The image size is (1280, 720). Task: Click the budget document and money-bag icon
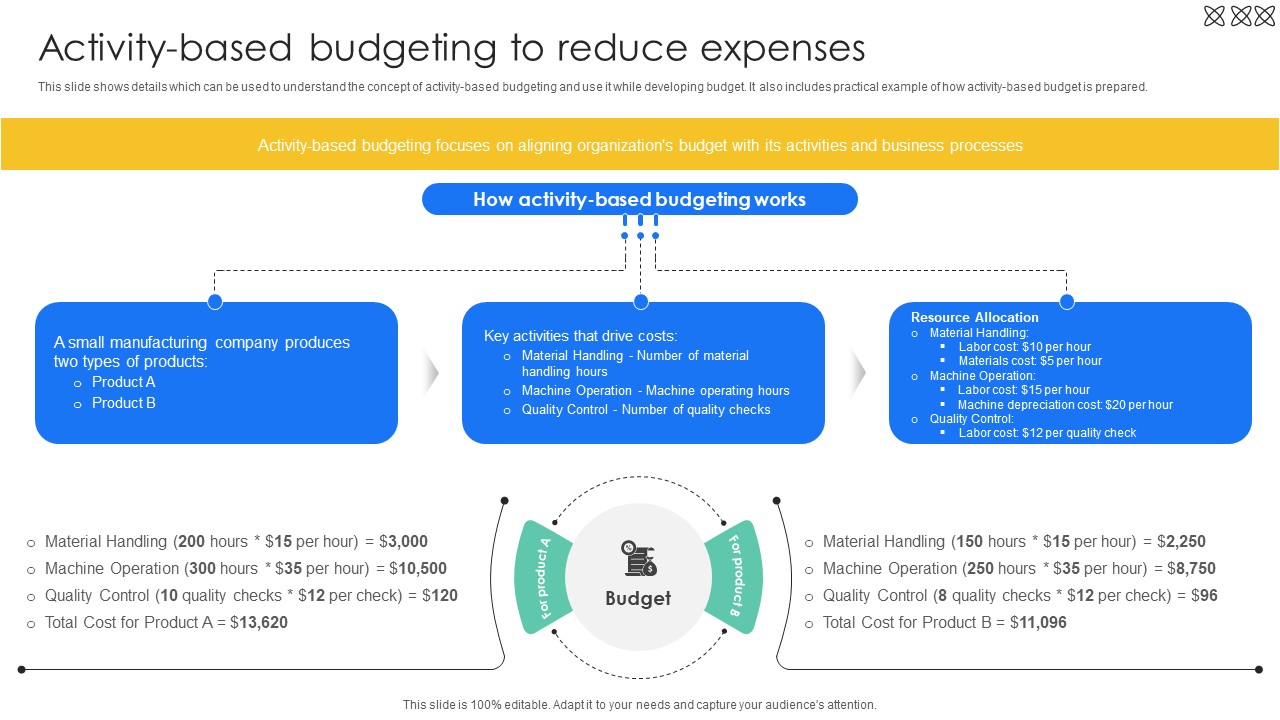(x=638, y=559)
